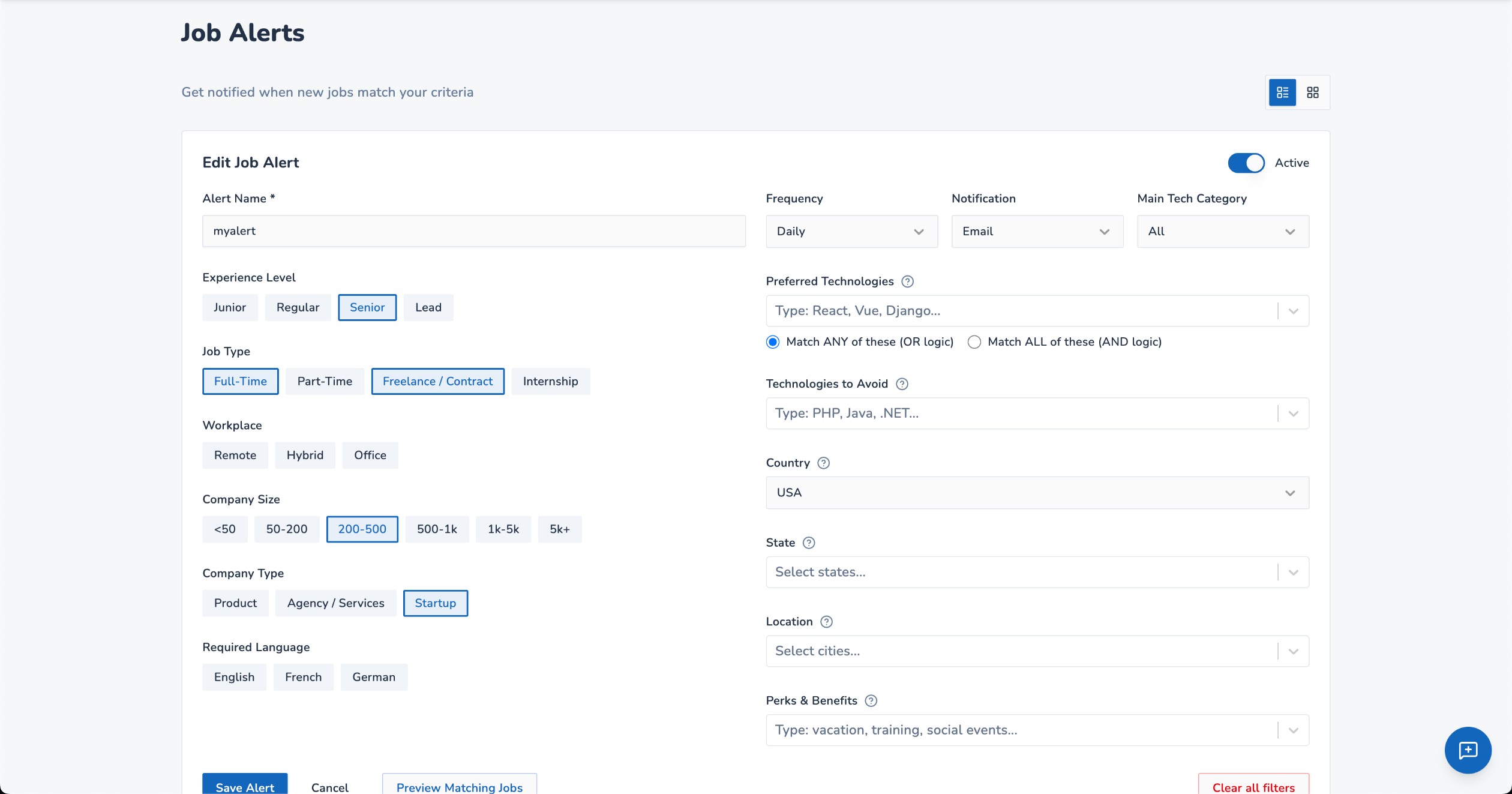Screen dimensions: 1512x794
Task: Click the Alert Name input field
Action: (473, 232)
